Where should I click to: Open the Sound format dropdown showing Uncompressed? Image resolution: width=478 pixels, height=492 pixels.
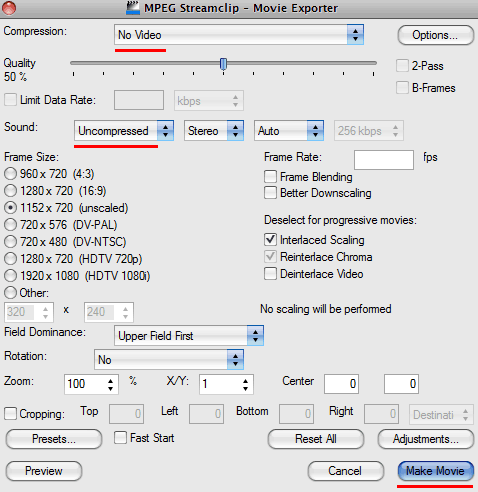click(124, 131)
